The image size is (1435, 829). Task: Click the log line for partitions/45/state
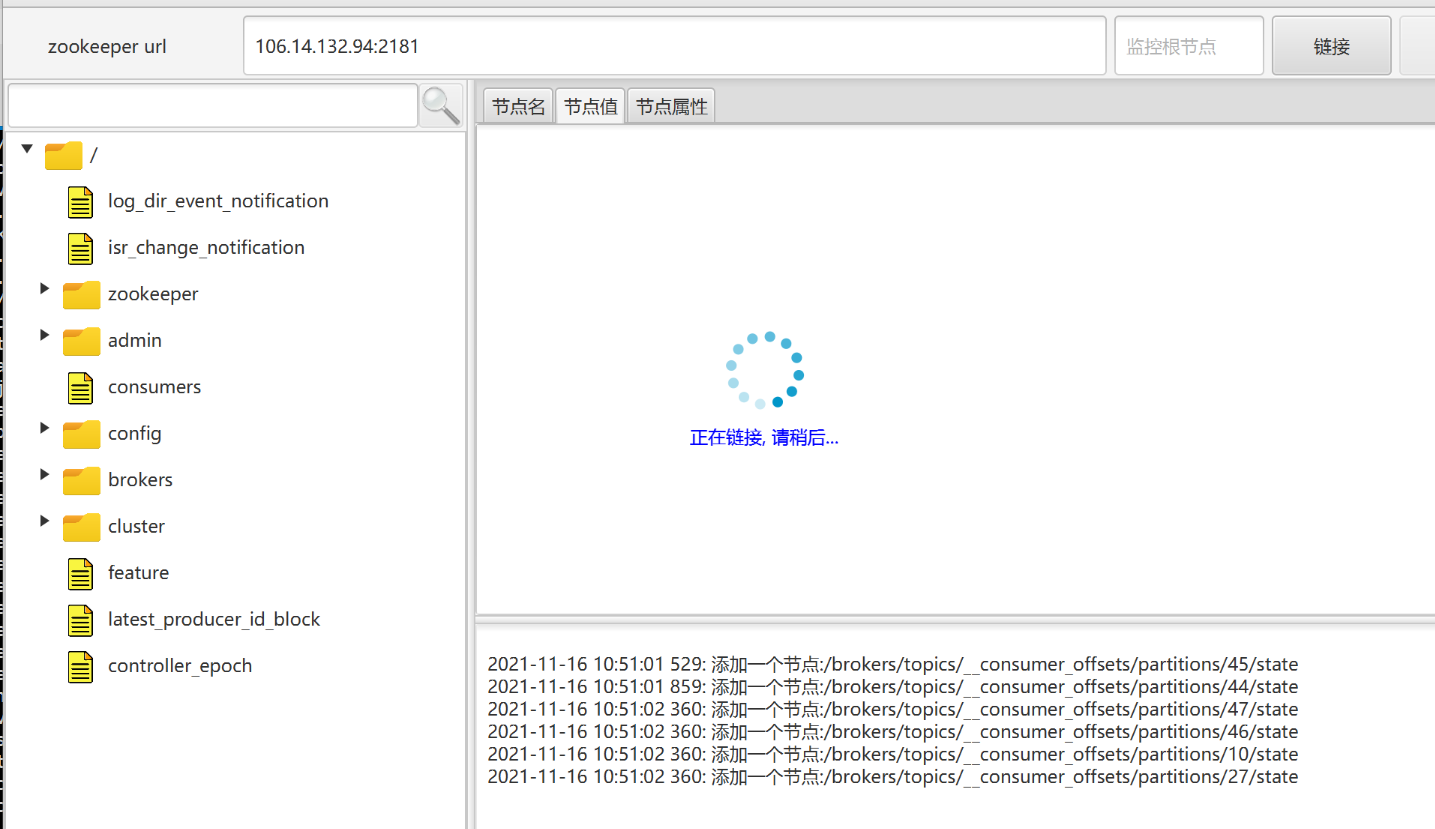pyautogui.click(x=893, y=665)
